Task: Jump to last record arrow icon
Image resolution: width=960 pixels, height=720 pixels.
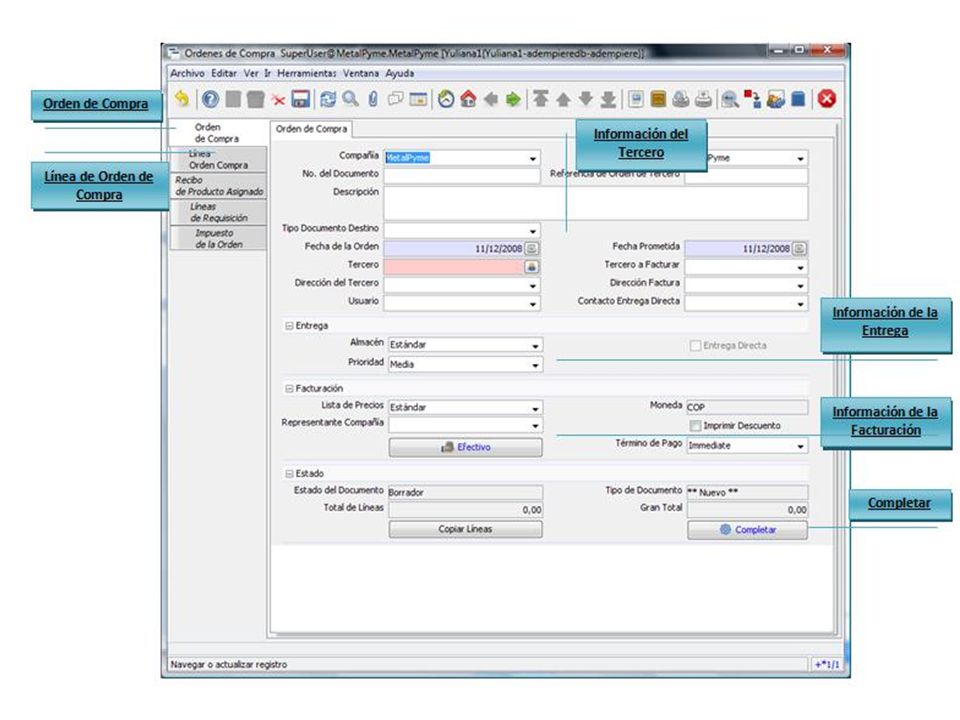Action: (608, 99)
